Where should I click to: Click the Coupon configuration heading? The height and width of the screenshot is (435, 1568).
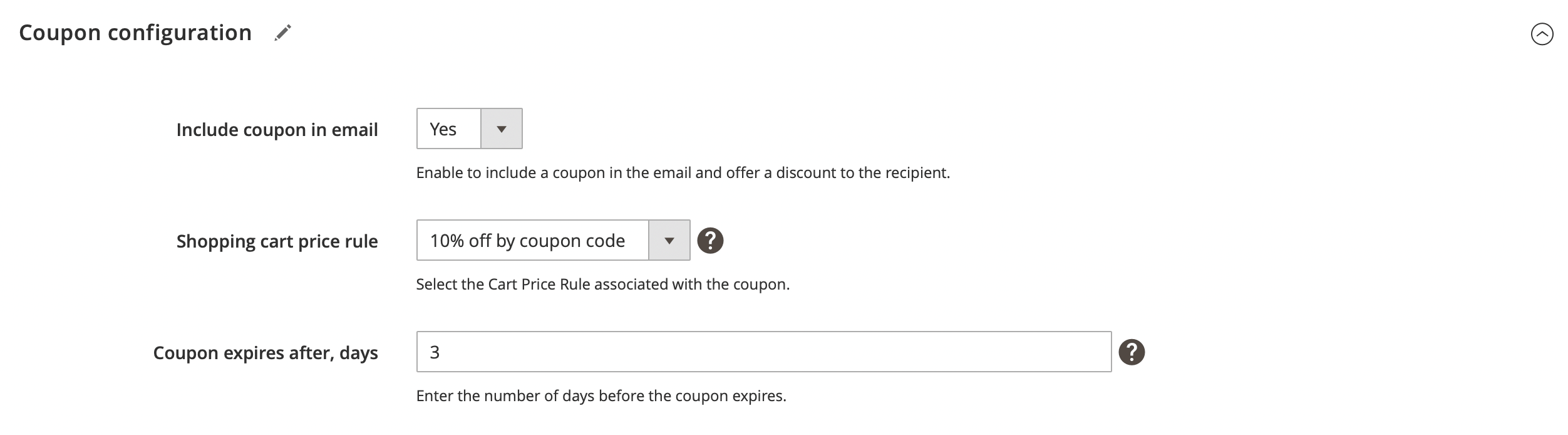[133, 33]
